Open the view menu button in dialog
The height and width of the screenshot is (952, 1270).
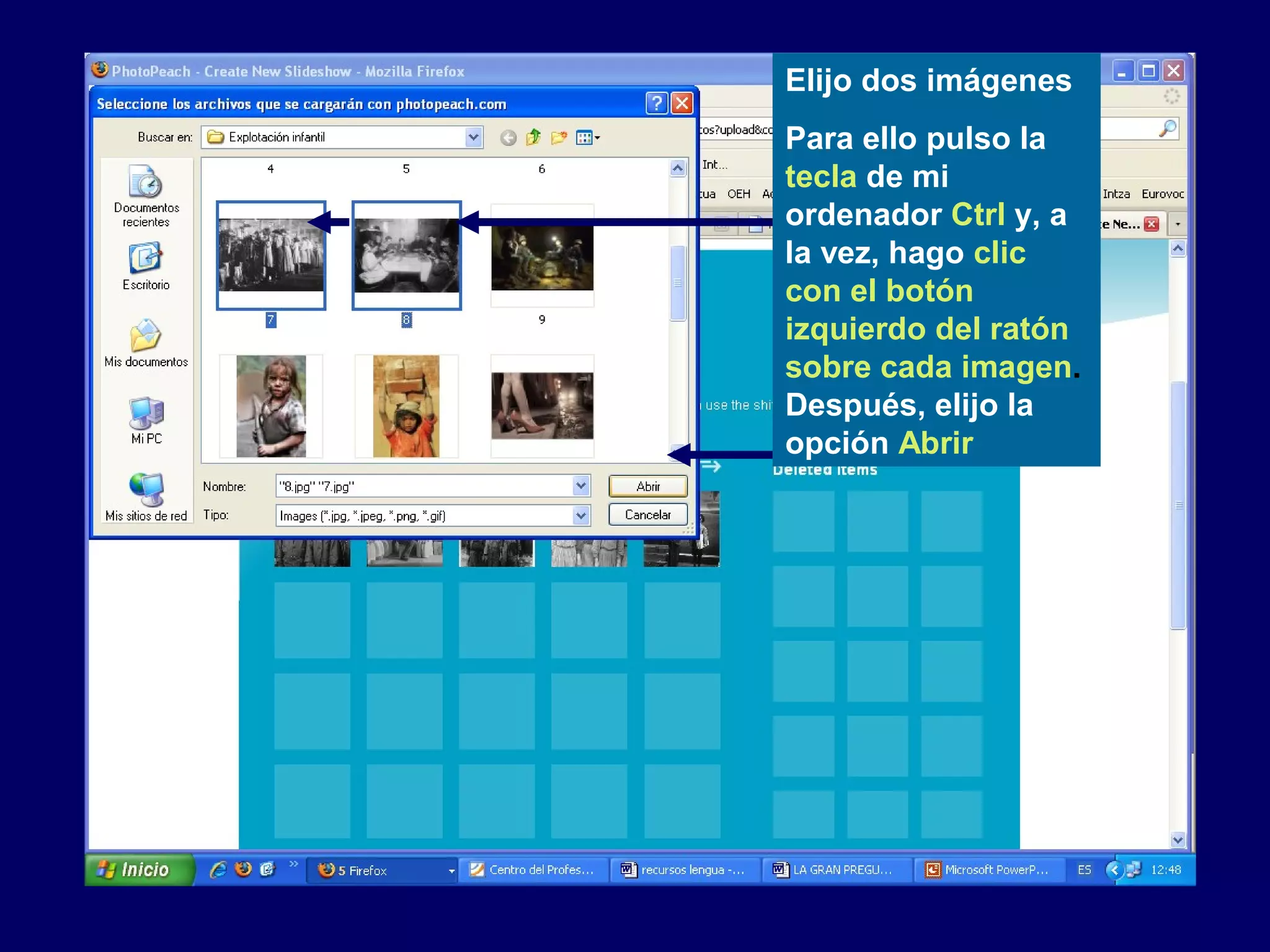pos(587,138)
